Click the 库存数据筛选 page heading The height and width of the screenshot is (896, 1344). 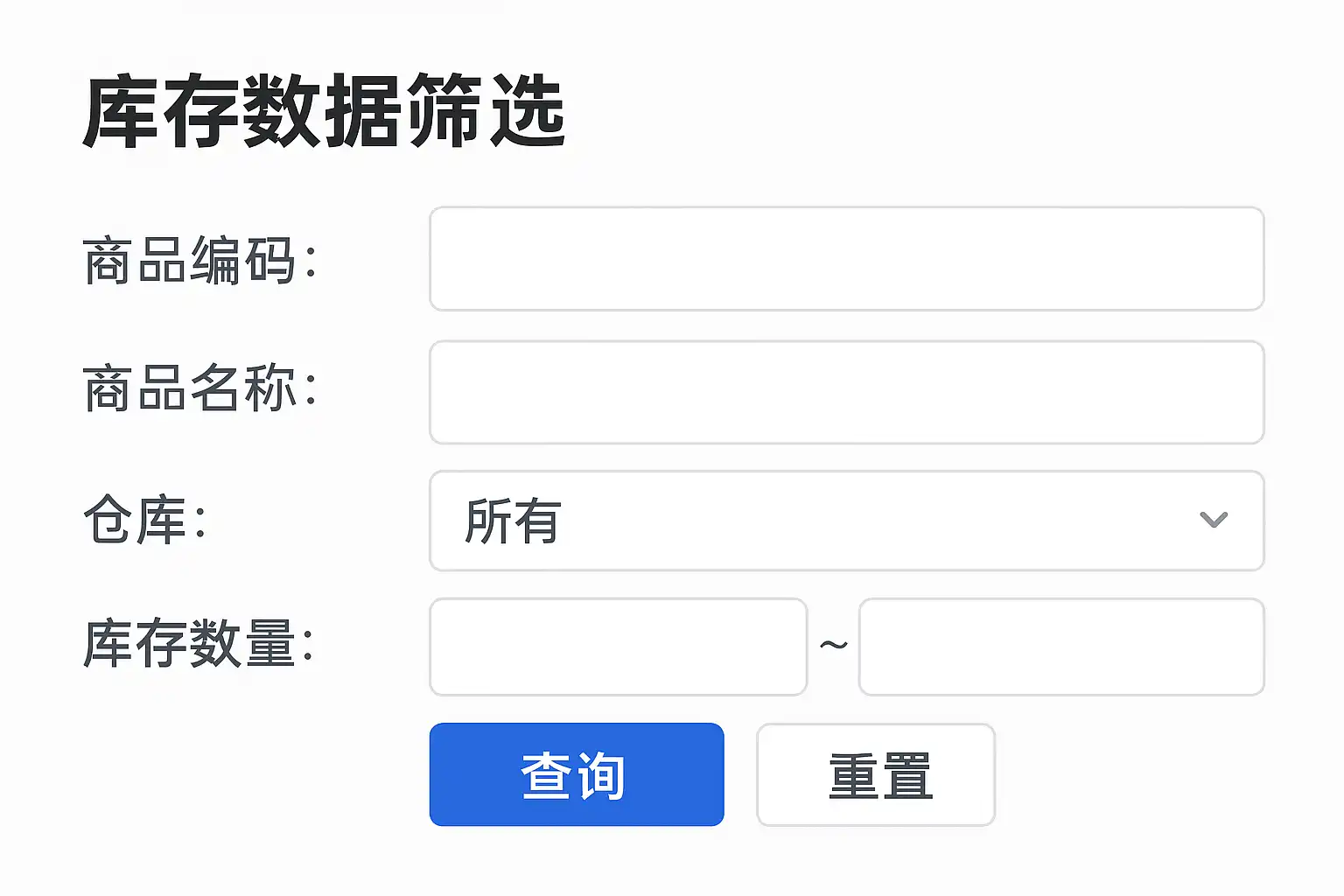pos(325,113)
